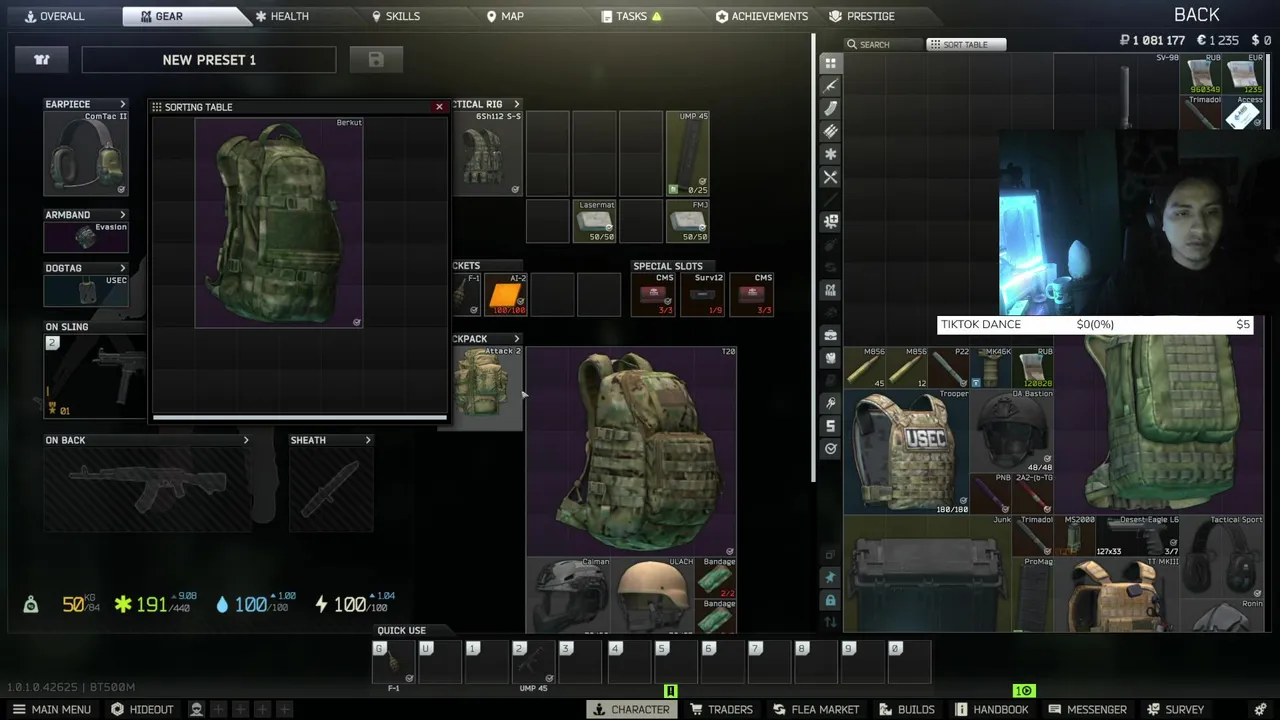Select the EUR cash stack in stash
The image size is (1280, 720).
(x=1243, y=74)
